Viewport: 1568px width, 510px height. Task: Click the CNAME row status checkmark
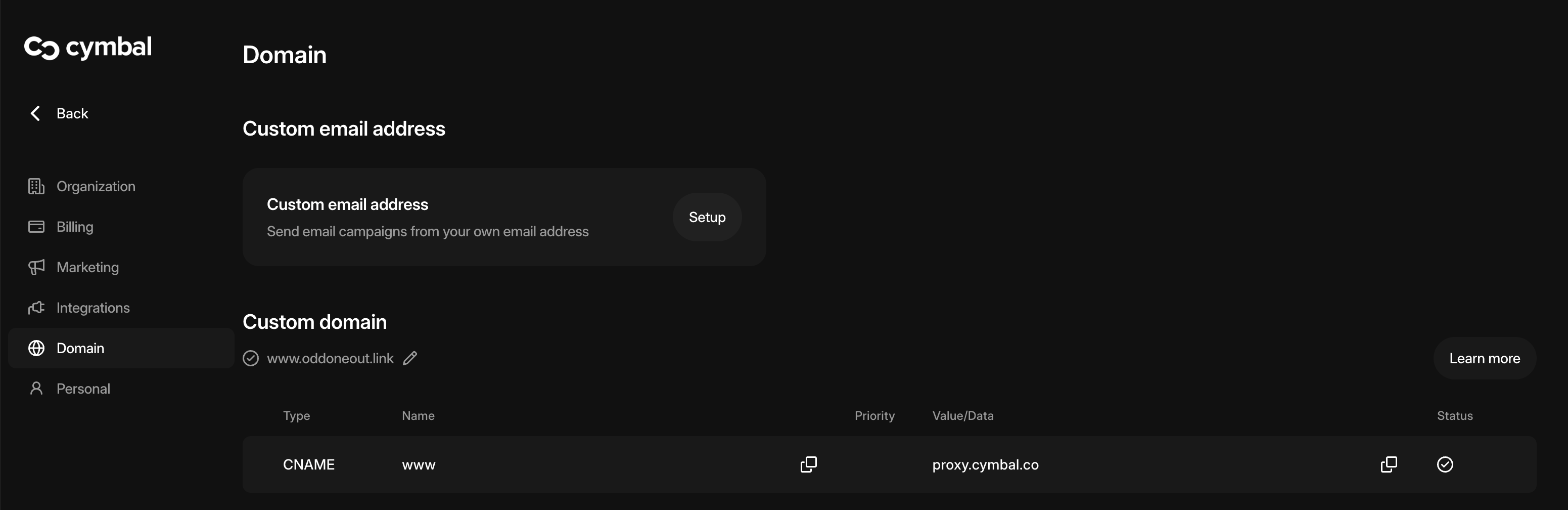tap(1445, 464)
